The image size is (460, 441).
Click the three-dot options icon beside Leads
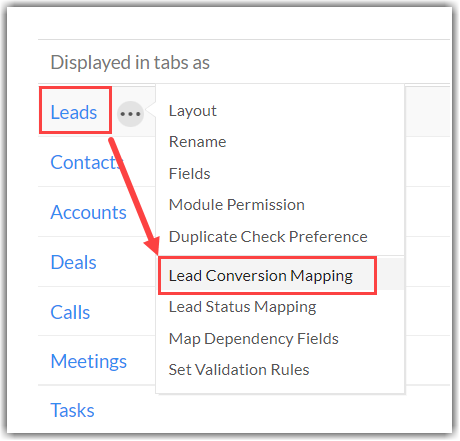click(130, 114)
